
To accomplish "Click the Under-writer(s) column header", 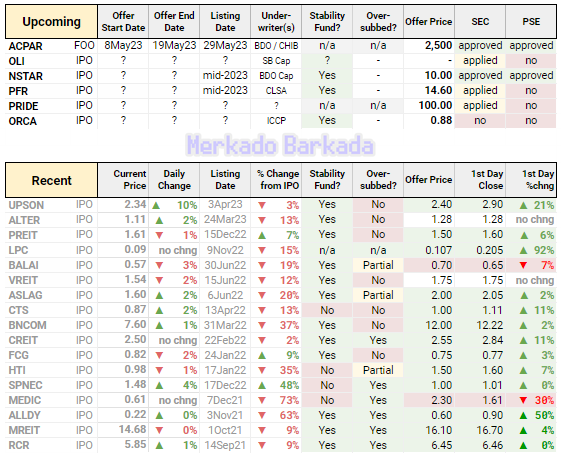I will click(x=276, y=21).
